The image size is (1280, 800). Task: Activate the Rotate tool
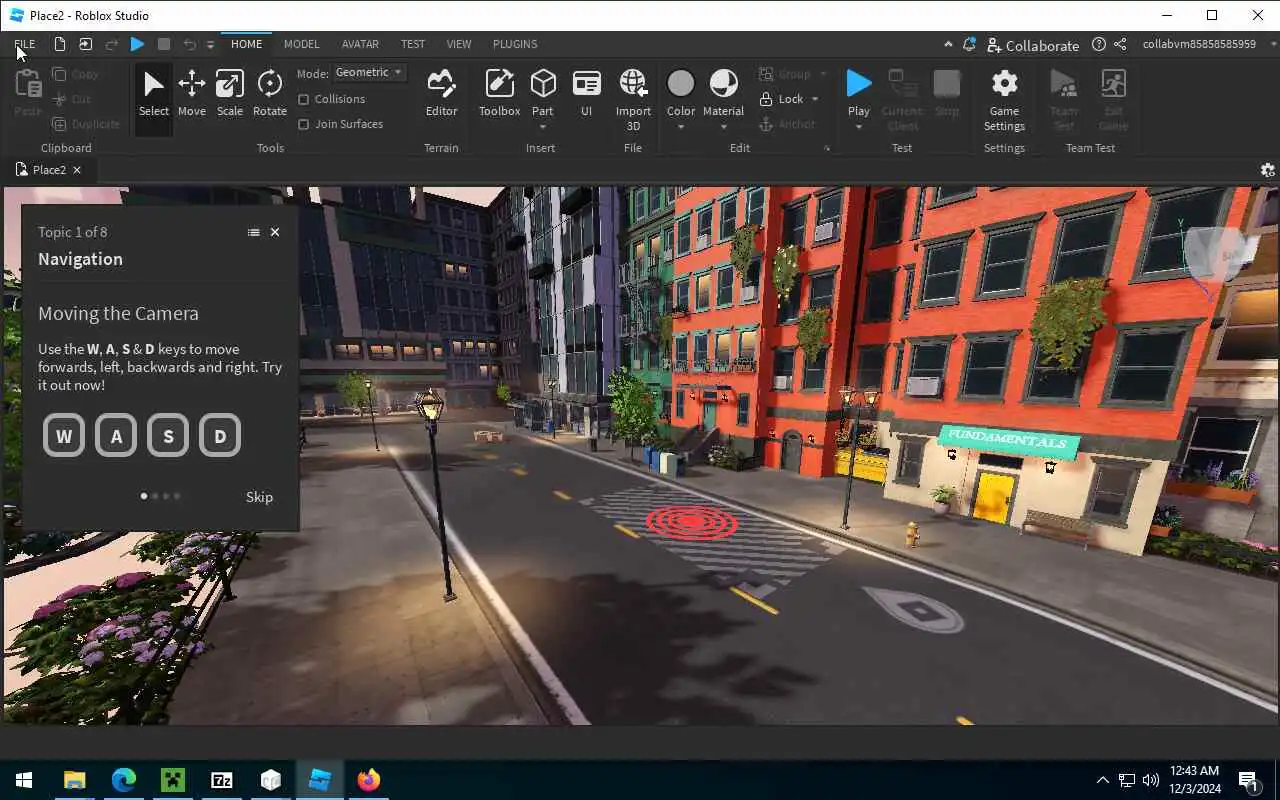pyautogui.click(x=269, y=93)
